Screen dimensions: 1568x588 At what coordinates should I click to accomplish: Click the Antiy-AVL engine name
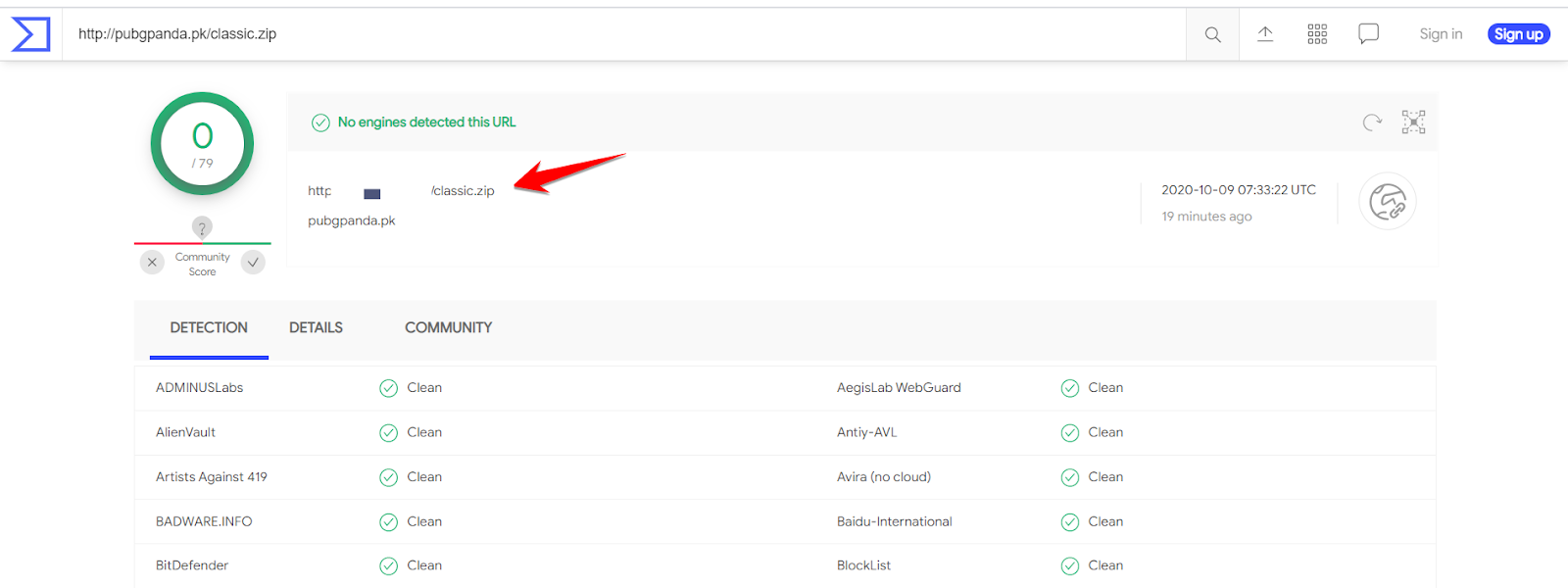pos(867,432)
